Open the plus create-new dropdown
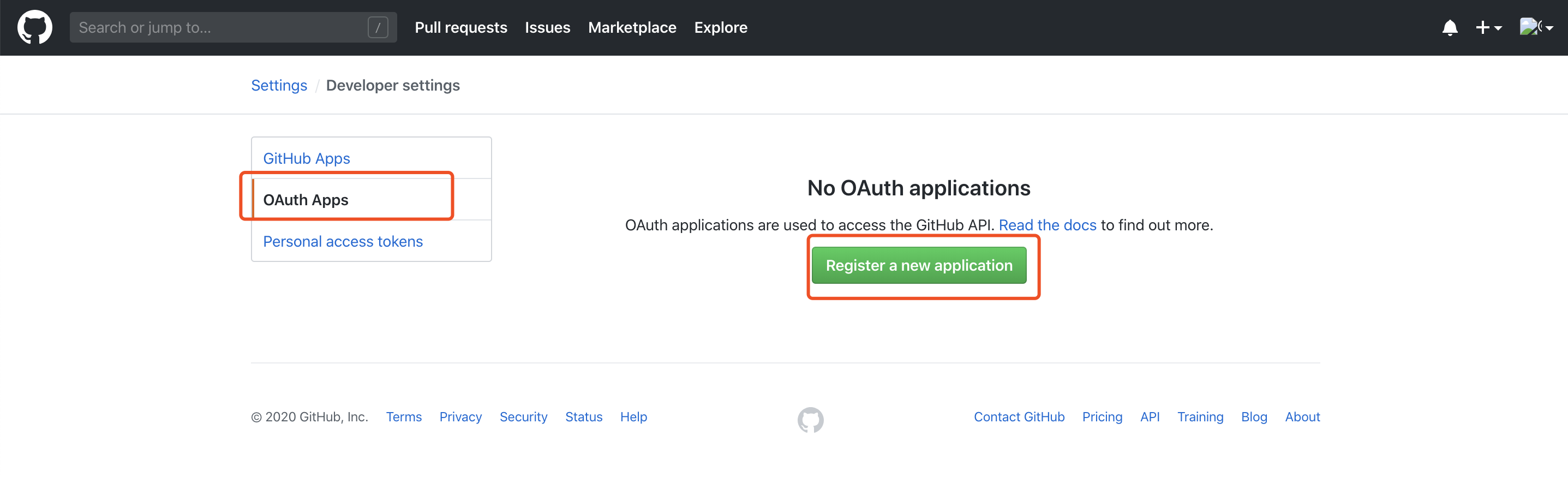 (x=1489, y=28)
